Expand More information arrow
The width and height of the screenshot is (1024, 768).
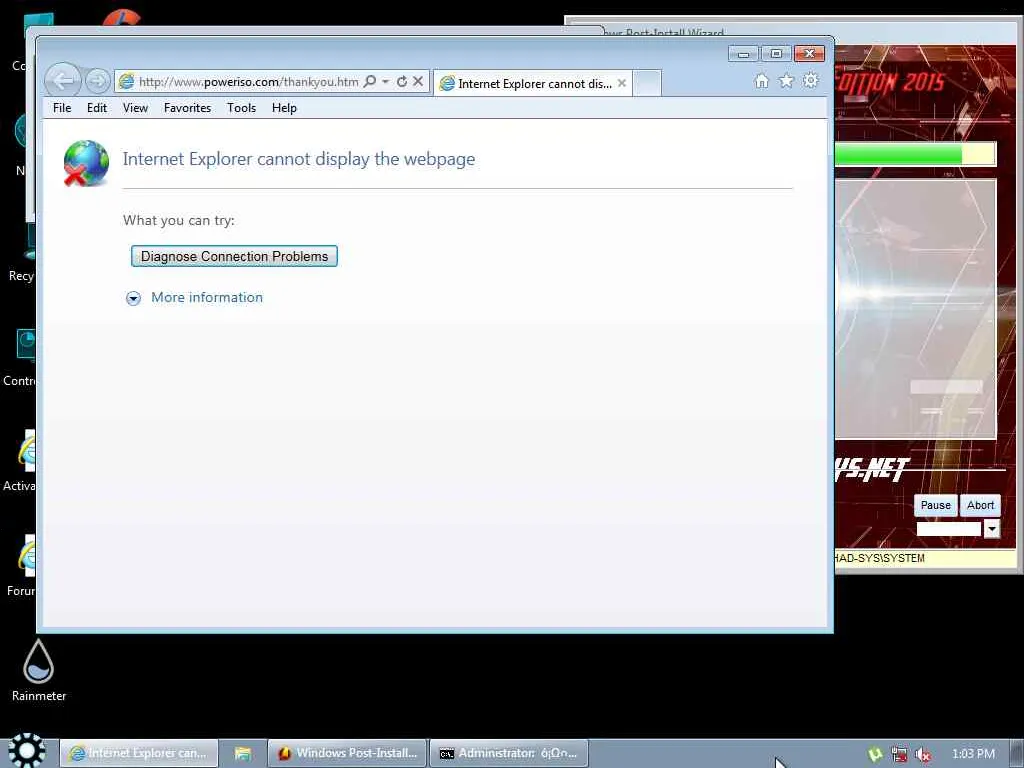[133, 298]
